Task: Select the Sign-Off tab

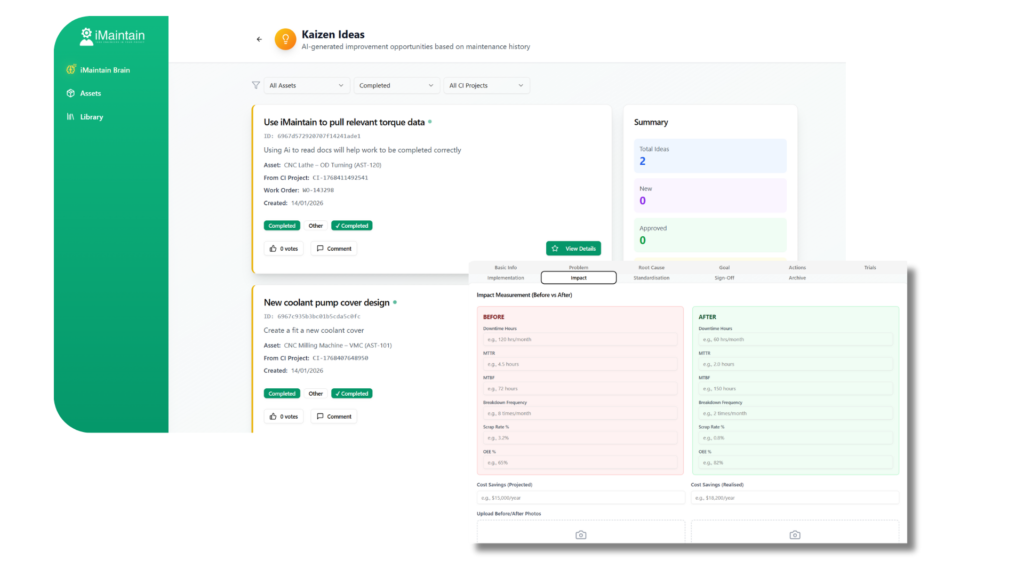Action: coord(725,278)
